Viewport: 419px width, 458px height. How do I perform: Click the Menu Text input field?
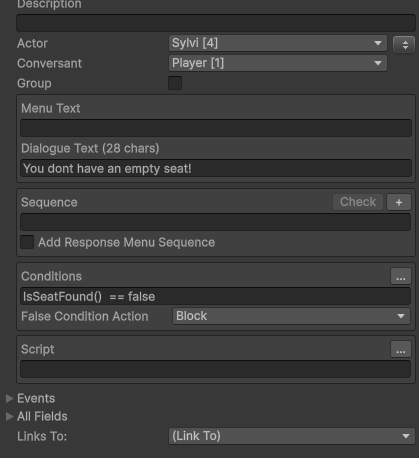click(x=216, y=128)
